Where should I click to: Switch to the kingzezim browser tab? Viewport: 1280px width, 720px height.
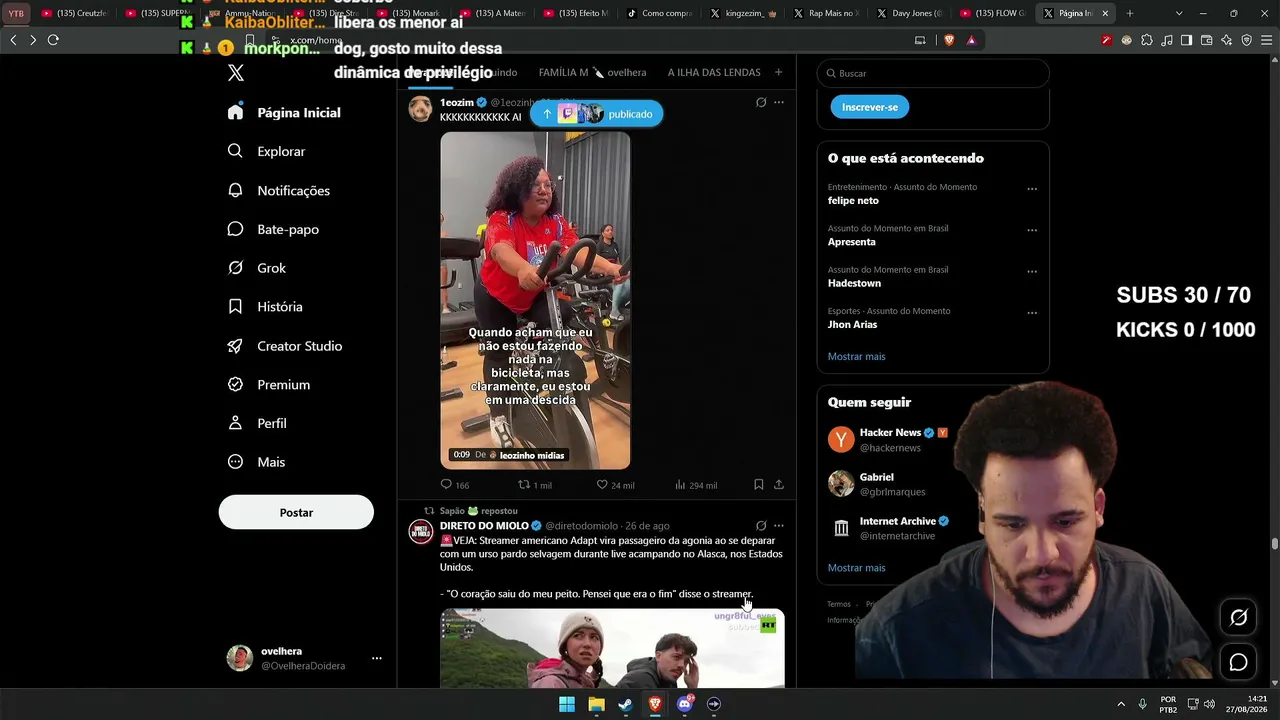point(744,13)
